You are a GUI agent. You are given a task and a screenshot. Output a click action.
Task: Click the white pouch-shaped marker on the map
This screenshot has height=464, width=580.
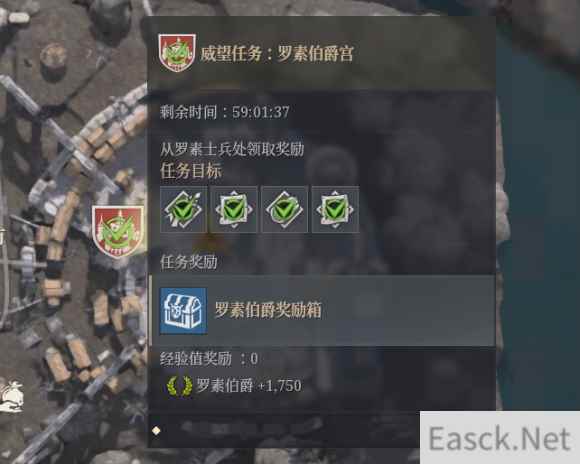[x=11, y=397]
